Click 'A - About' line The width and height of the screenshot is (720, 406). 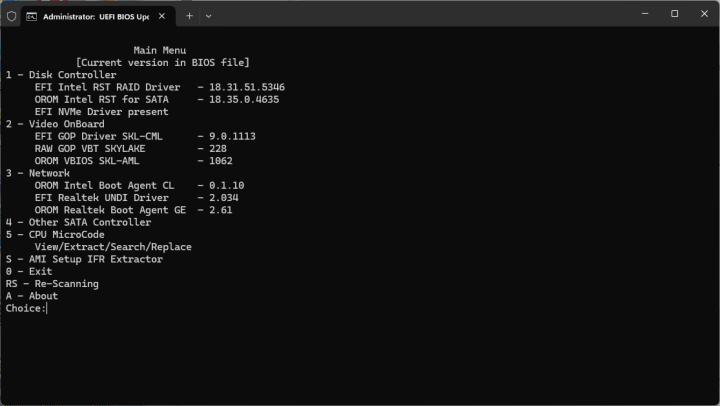32,296
